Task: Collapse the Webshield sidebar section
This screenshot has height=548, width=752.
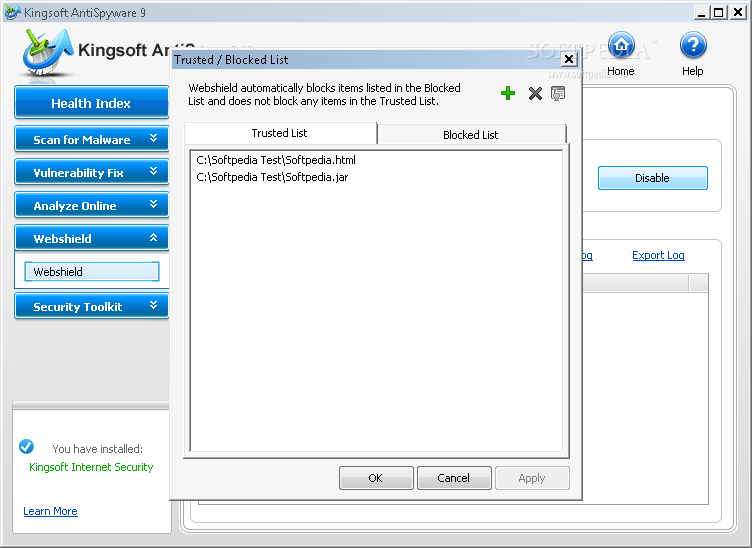Action: 91,238
